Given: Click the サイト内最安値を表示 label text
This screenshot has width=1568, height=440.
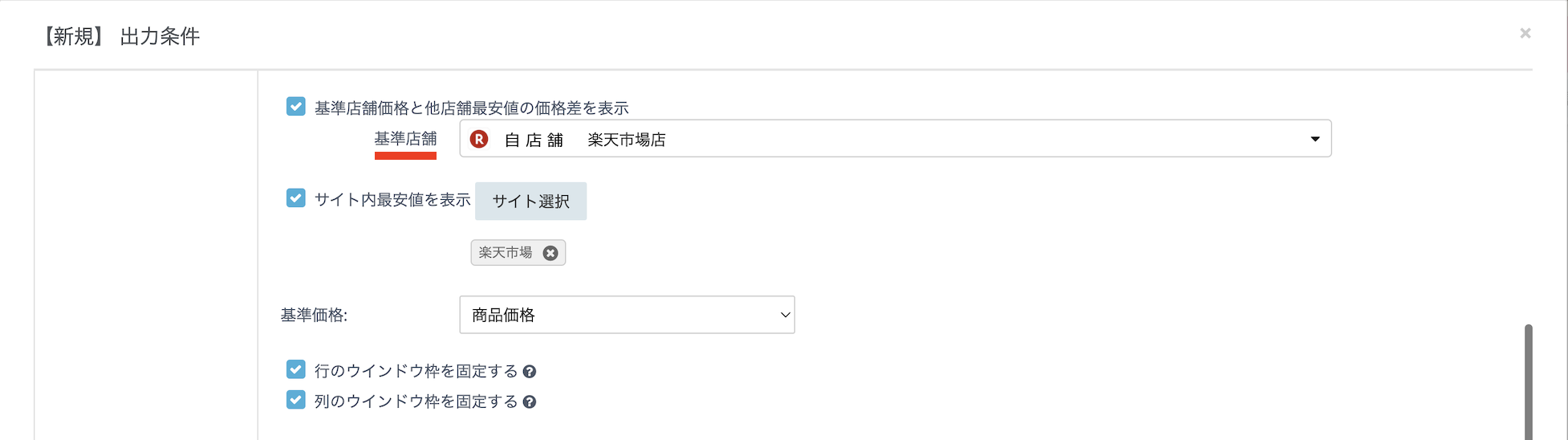Looking at the screenshot, I should (x=392, y=200).
